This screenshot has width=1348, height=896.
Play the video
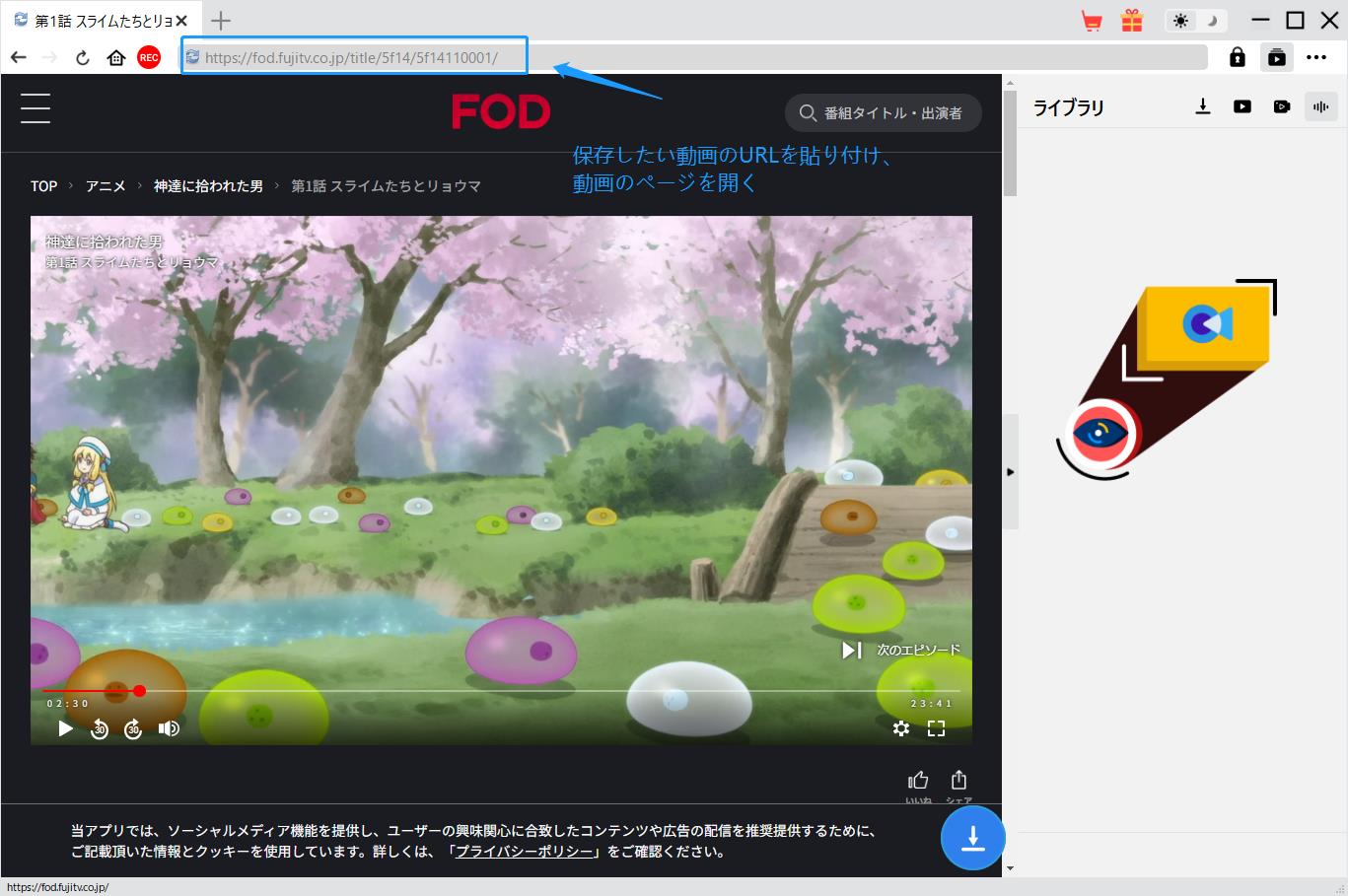click(x=65, y=728)
